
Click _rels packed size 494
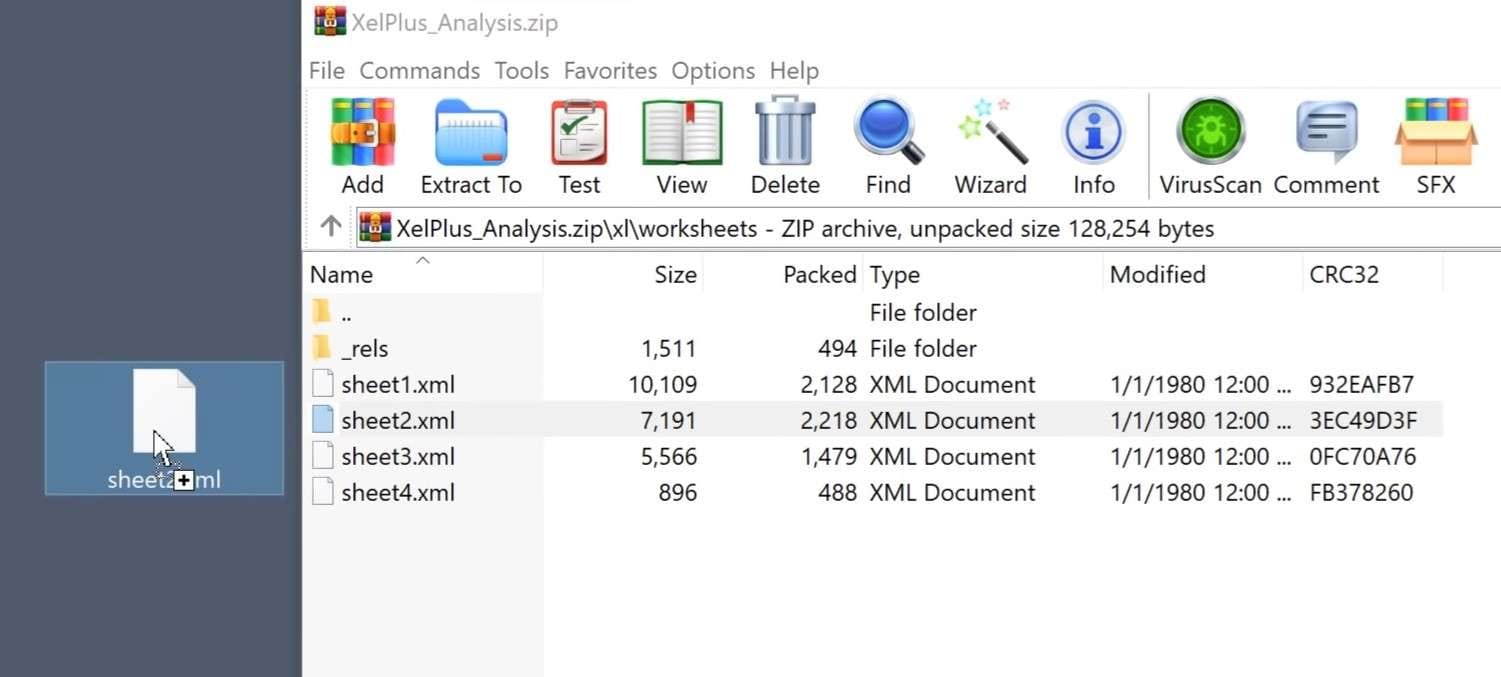(x=838, y=348)
